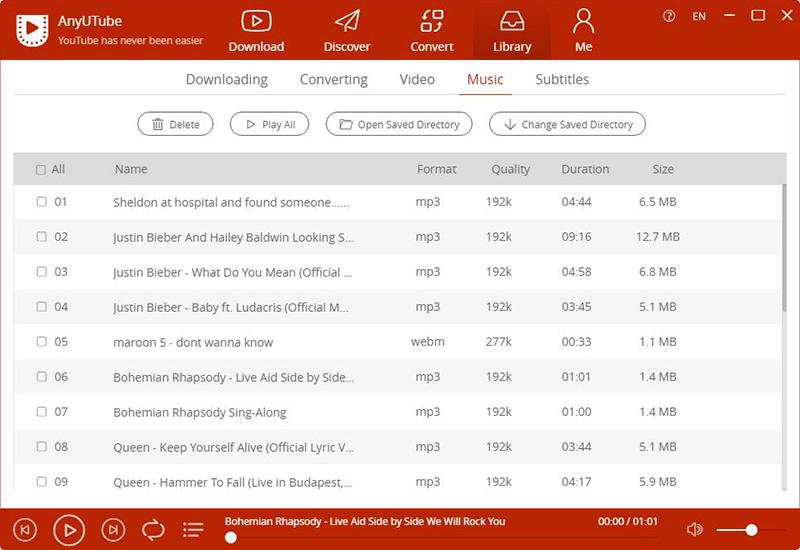Adjust the volume slider knob
This screenshot has height=550, width=800.
pos(751,530)
